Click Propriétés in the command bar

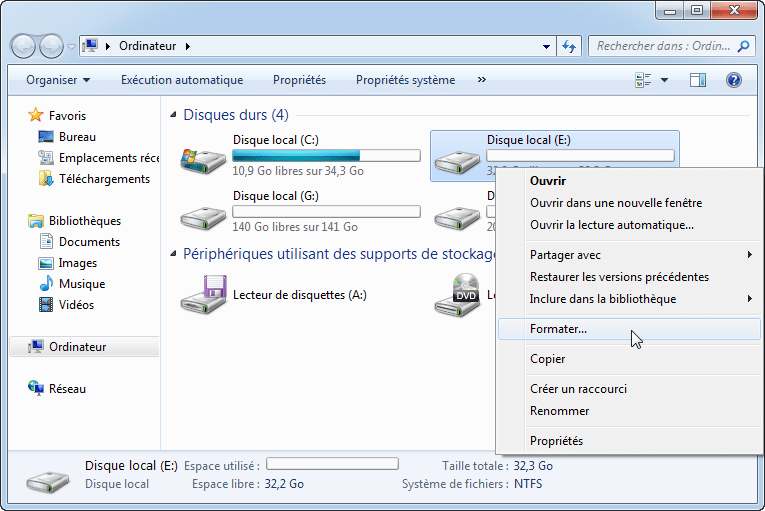(300, 80)
